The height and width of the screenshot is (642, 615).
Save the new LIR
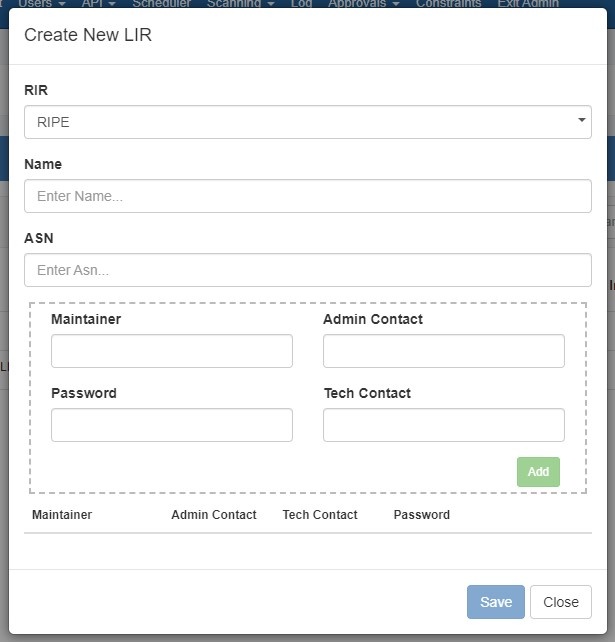click(495, 602)
